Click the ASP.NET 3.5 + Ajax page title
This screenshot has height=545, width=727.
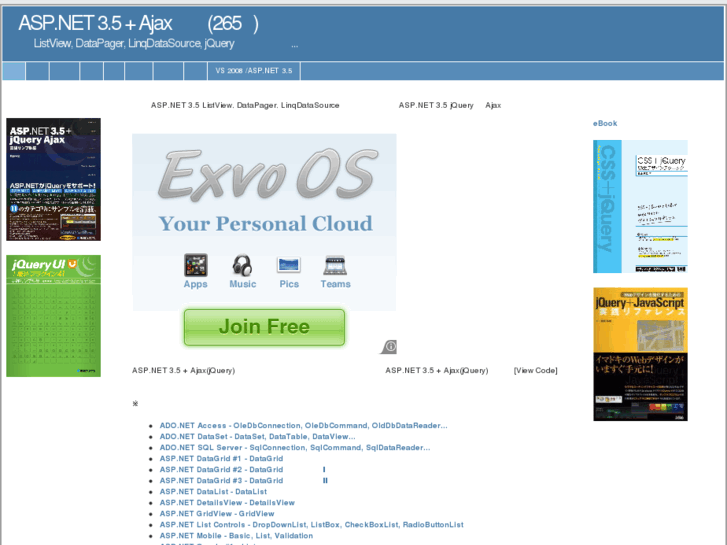click(x=139, y=23)
